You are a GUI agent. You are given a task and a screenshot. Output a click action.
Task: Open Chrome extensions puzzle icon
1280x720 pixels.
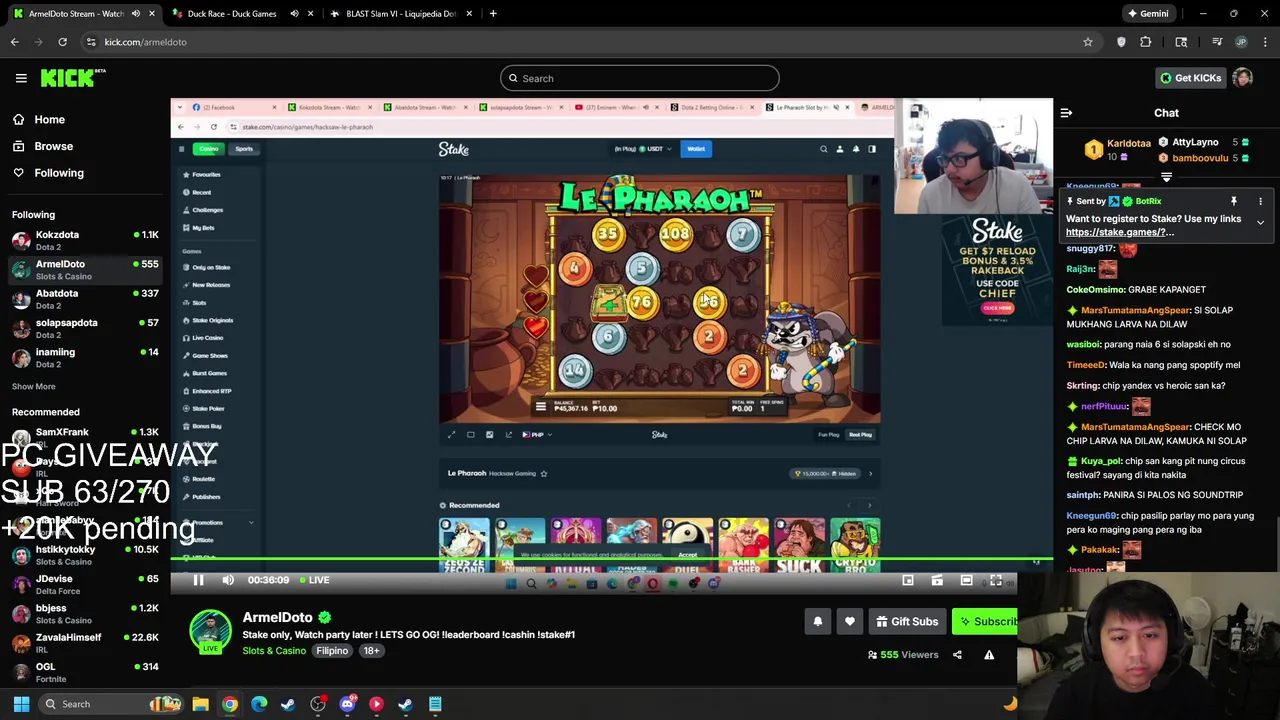(1146, 42)
